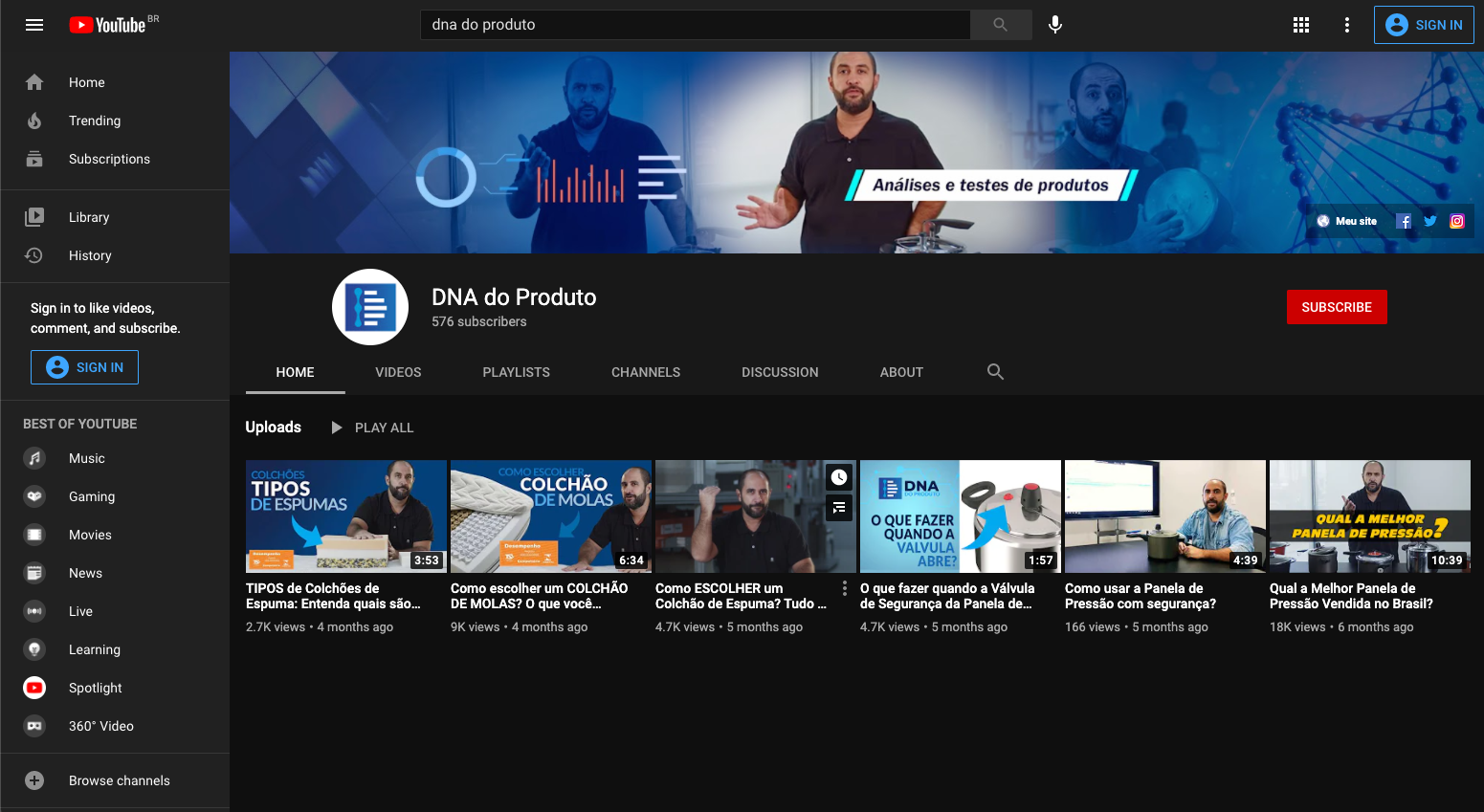Screen dimensions: 1484x812
Task: Open the 1:57 válvula video thumbnail
Action: (x=961, y=516)
